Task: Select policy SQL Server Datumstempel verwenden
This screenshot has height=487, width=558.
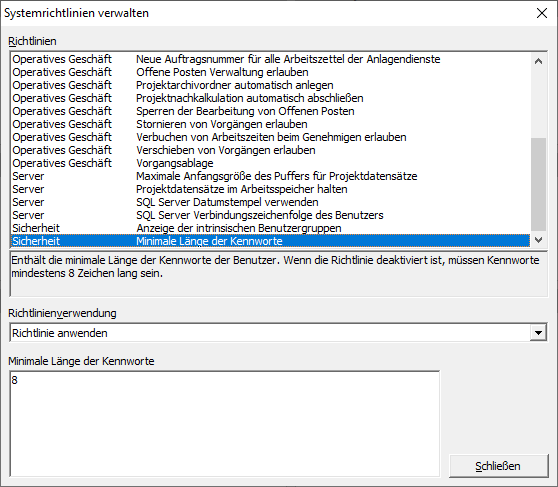Action: (270, 202)
